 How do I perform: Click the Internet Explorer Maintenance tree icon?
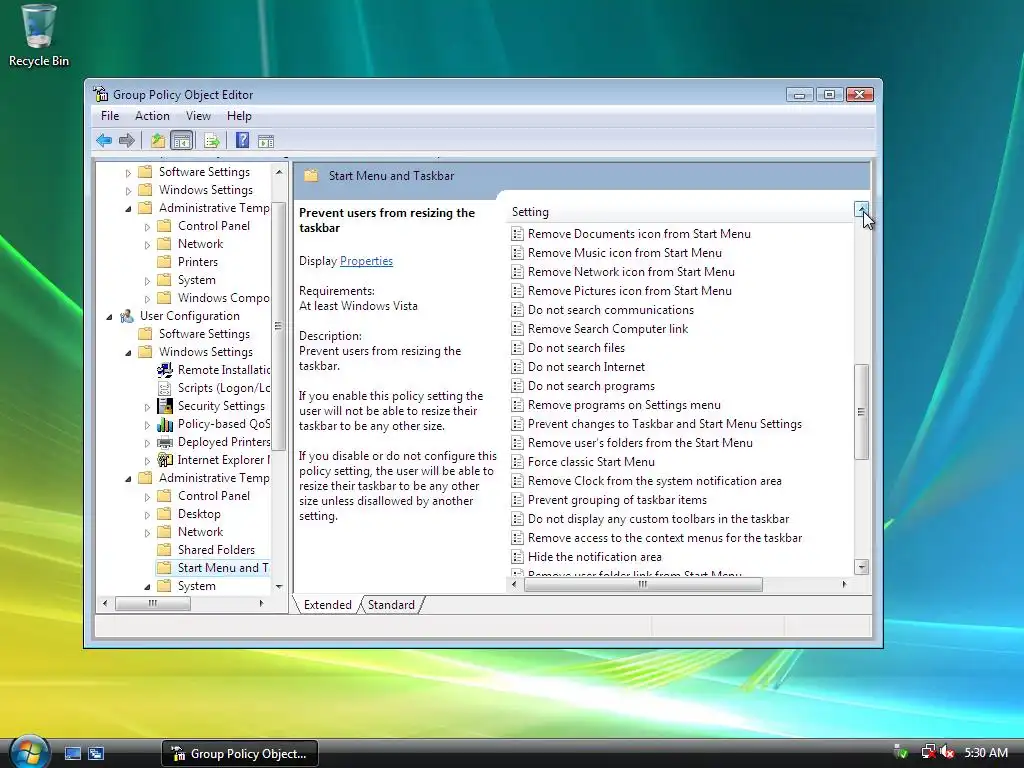pyautogui.click(x=165, y=460)
